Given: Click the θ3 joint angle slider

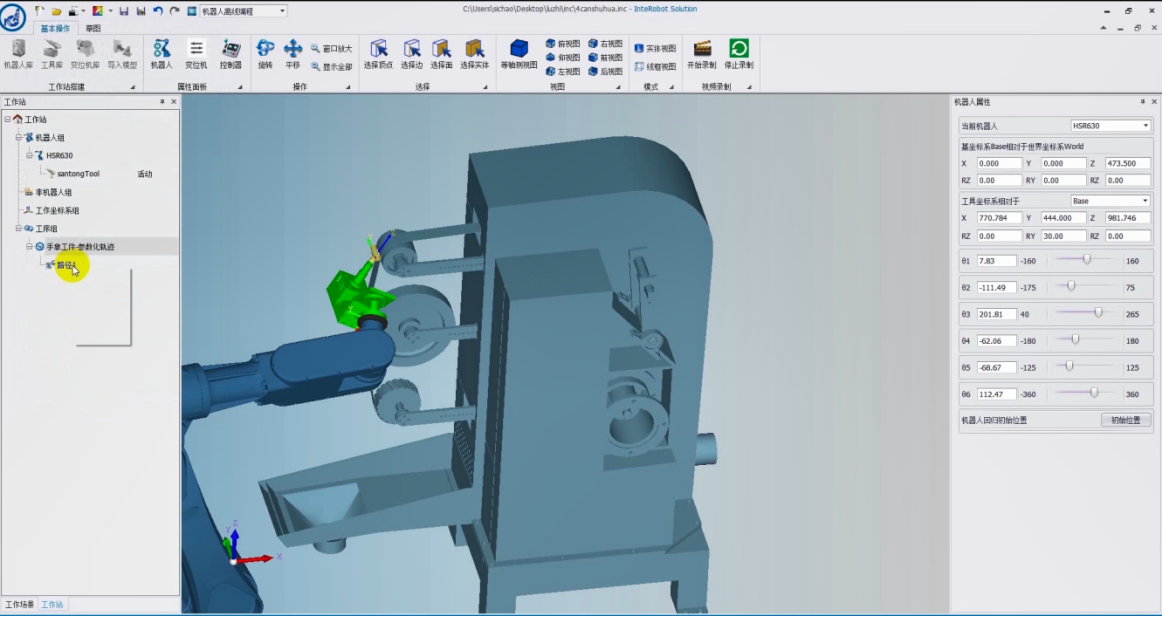Looking at the screenshot, I should click(x=1086, y=313).
